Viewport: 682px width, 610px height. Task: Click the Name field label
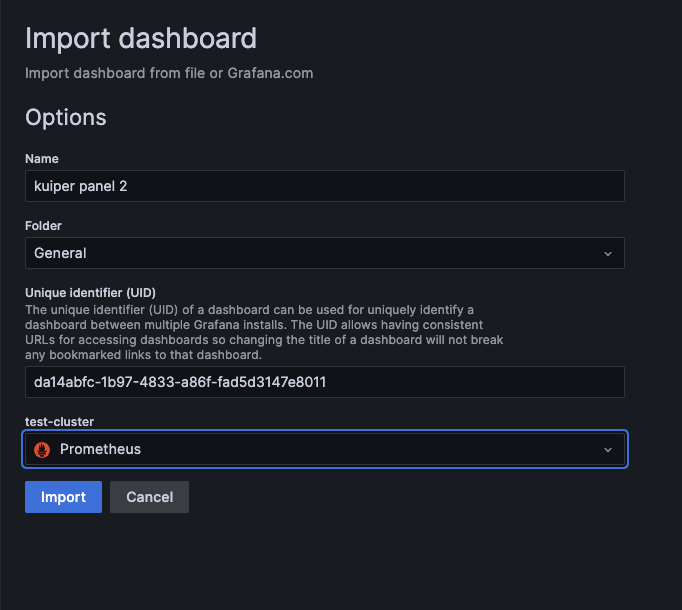(x=42, y=158)
